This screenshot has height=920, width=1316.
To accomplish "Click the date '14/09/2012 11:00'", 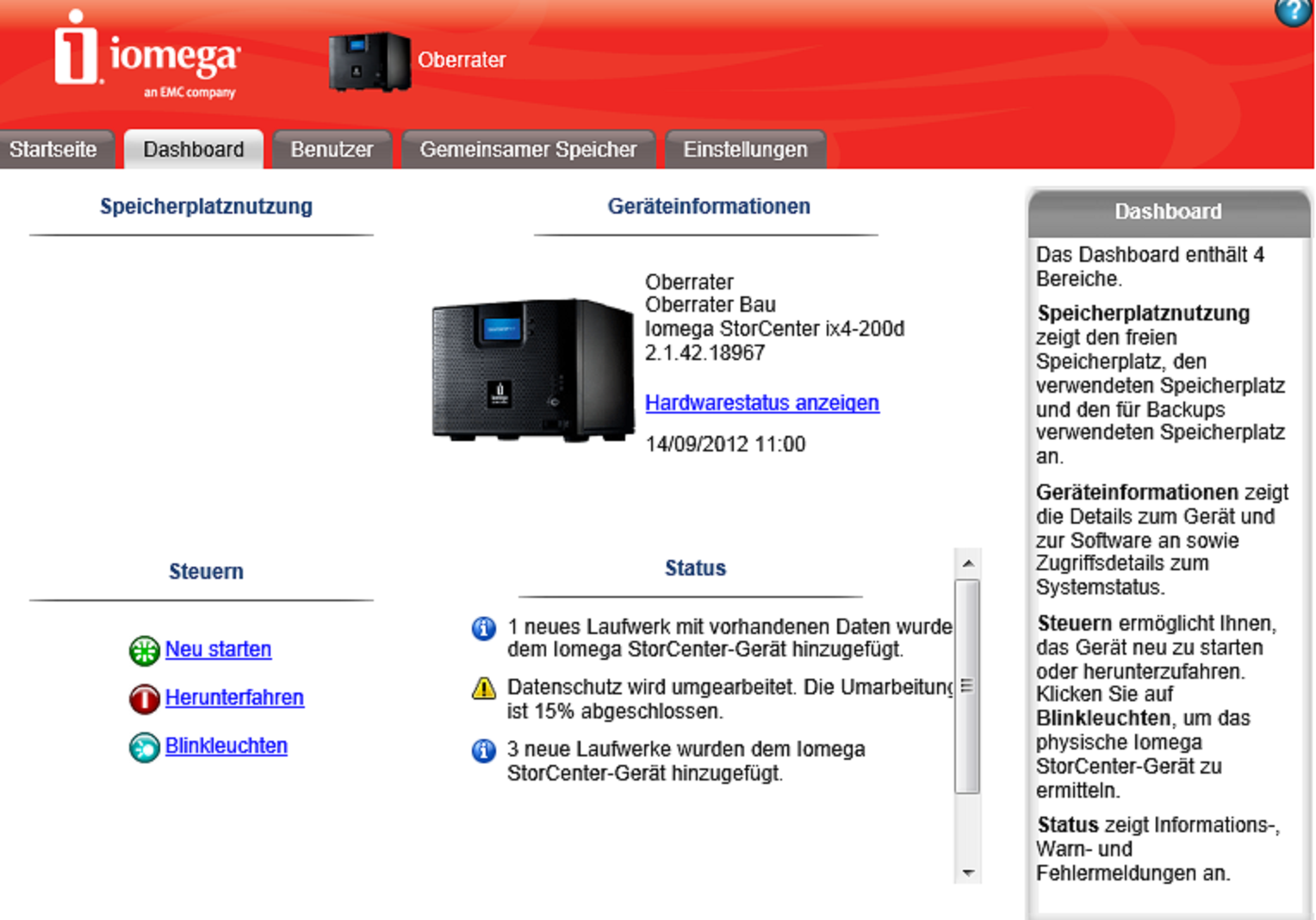I will click(726, 444).
